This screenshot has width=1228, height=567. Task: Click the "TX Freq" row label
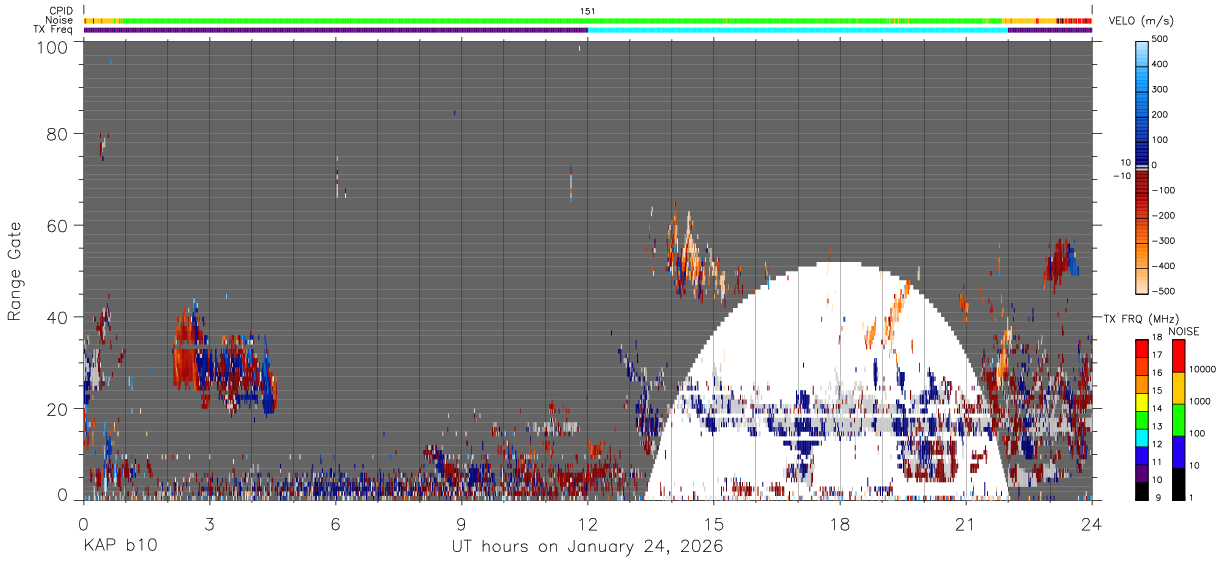[x=54, y=29]
